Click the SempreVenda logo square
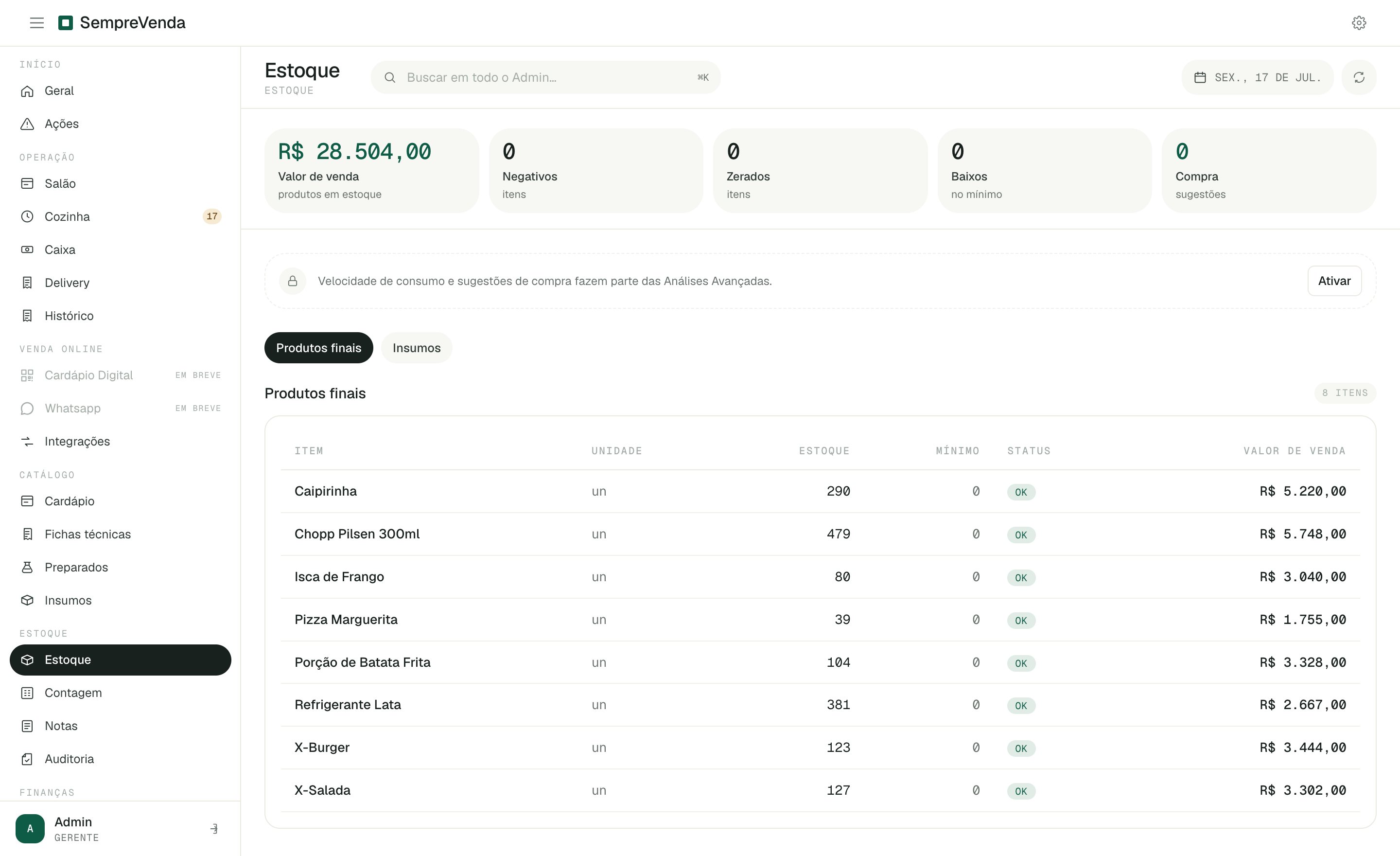The width and height of the screenshot is (1400, 856). pos(65,23)
